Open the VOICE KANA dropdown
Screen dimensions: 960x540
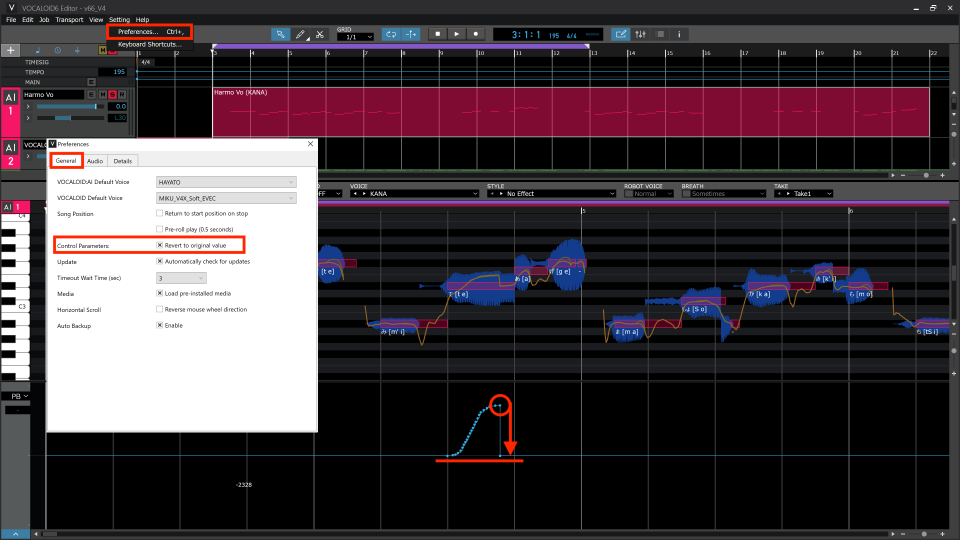pyautogui.click(x=414, y=193)
